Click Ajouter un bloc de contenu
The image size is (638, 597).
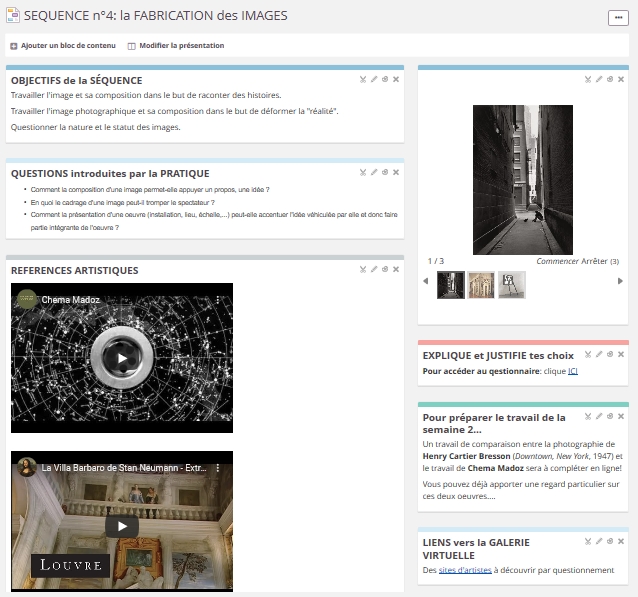pos(56,46)
